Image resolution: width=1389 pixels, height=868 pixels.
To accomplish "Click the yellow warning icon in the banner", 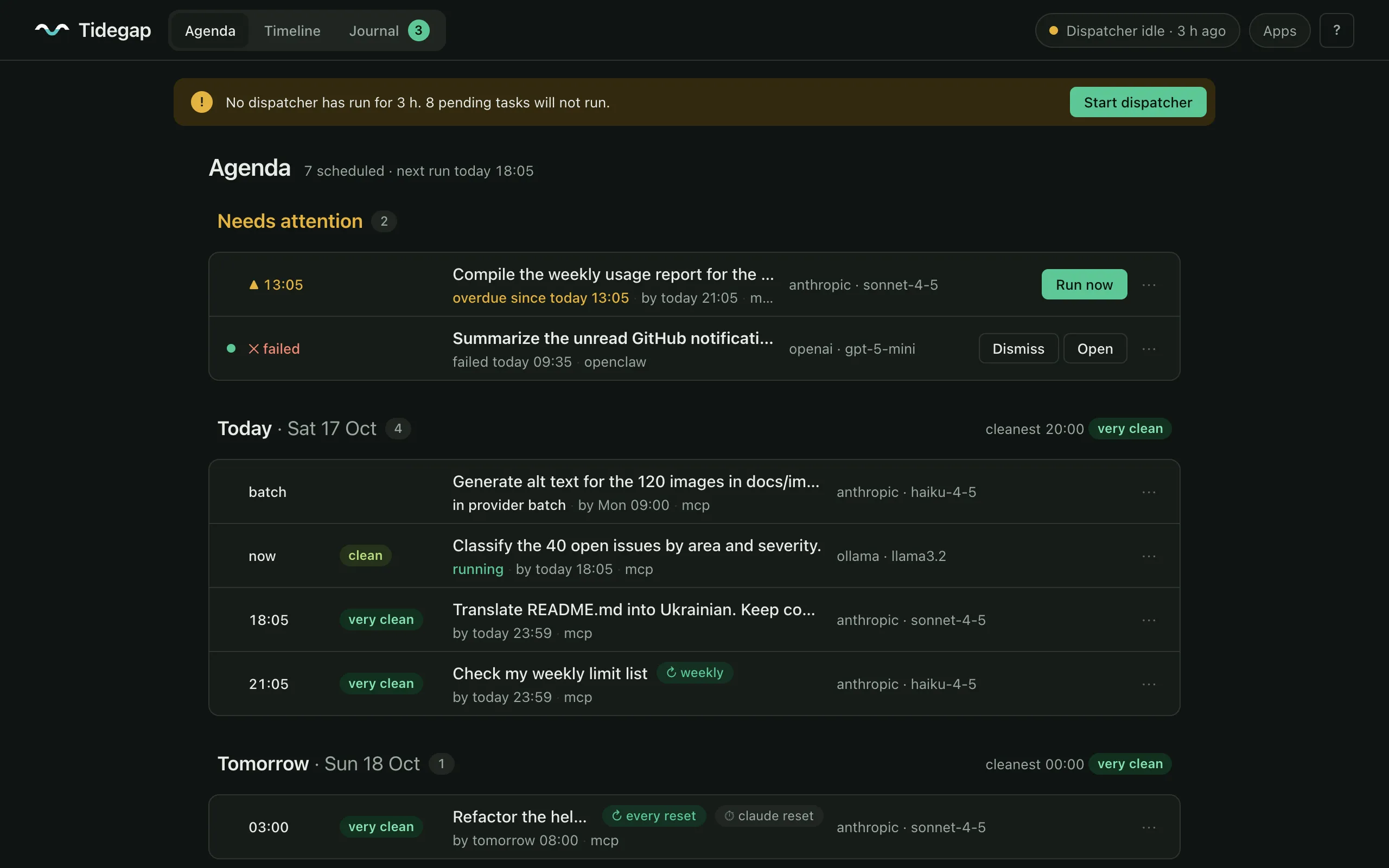I will 201,102.
